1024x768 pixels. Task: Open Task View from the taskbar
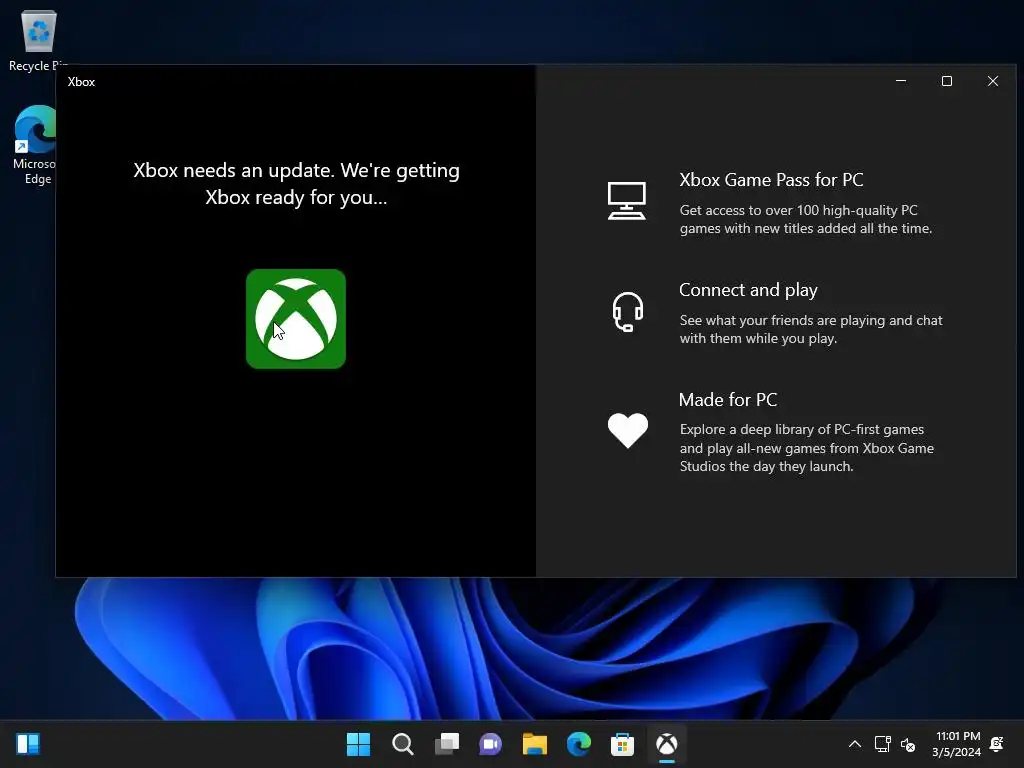(x=447, y=744)
